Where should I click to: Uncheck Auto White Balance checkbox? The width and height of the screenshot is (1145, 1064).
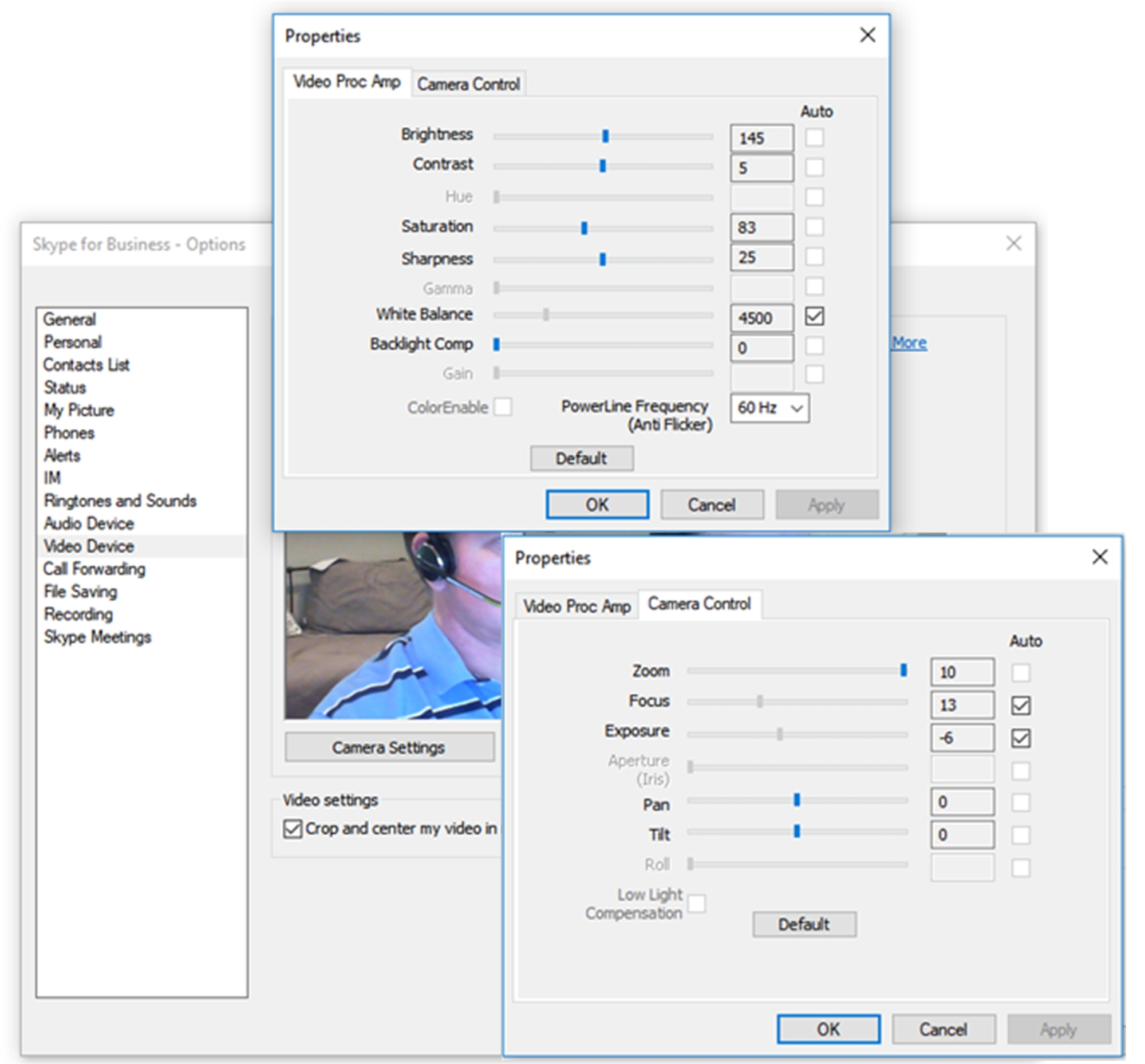814,316
